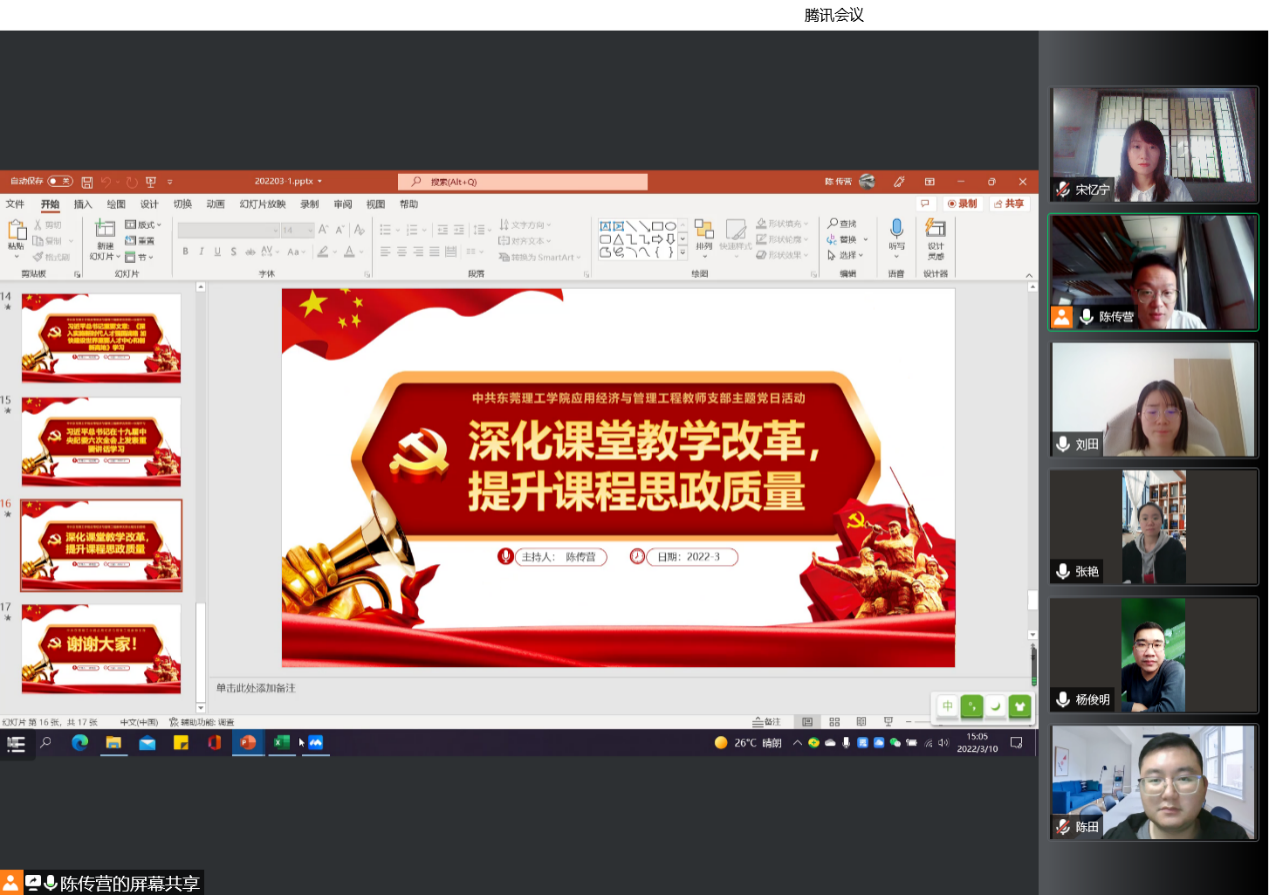Toggle the 中 input method language button
Screen dimensions: 1269x895
[947, 706]
